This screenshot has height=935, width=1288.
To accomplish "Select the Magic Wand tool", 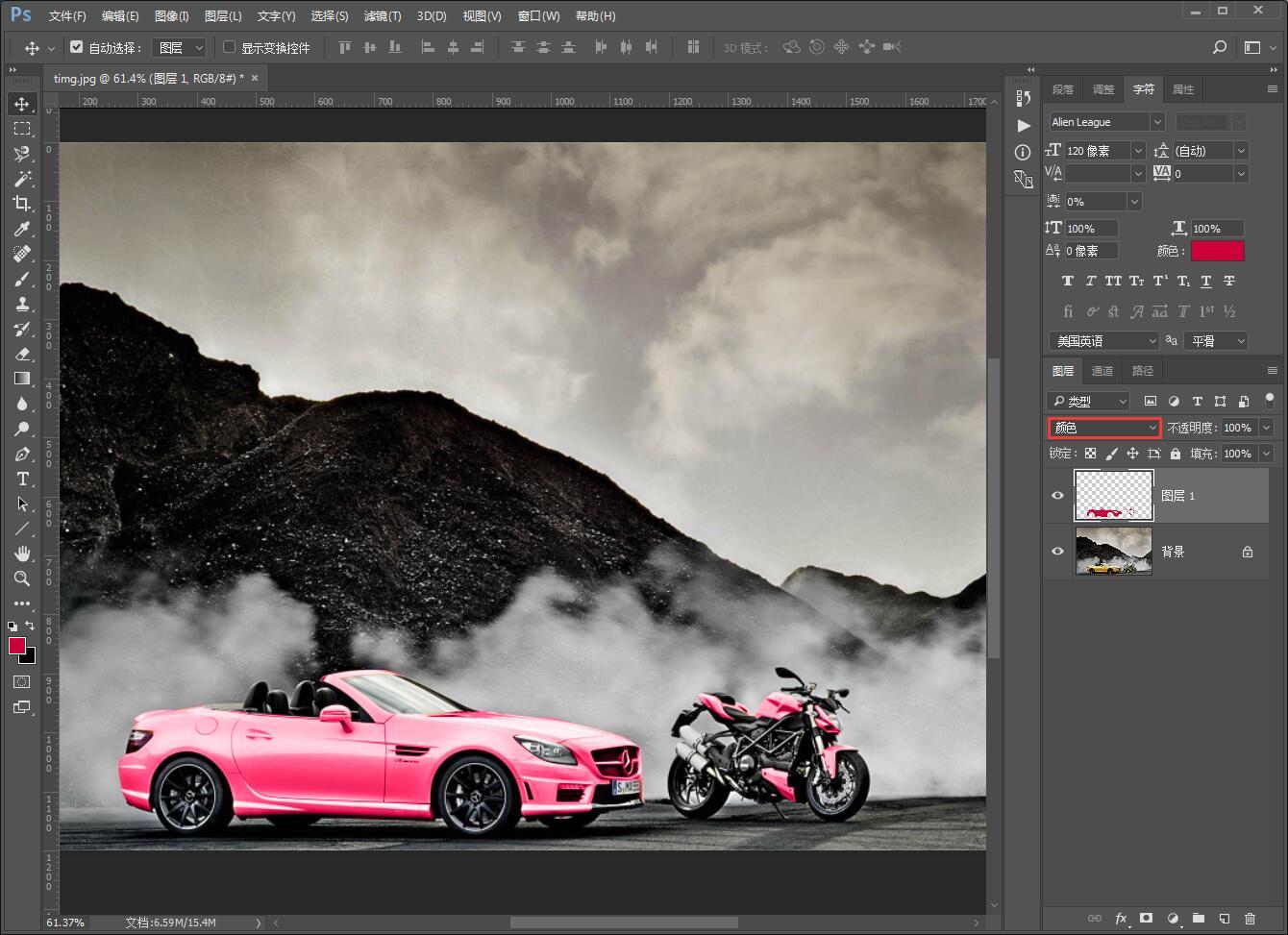I will point(22,179).
